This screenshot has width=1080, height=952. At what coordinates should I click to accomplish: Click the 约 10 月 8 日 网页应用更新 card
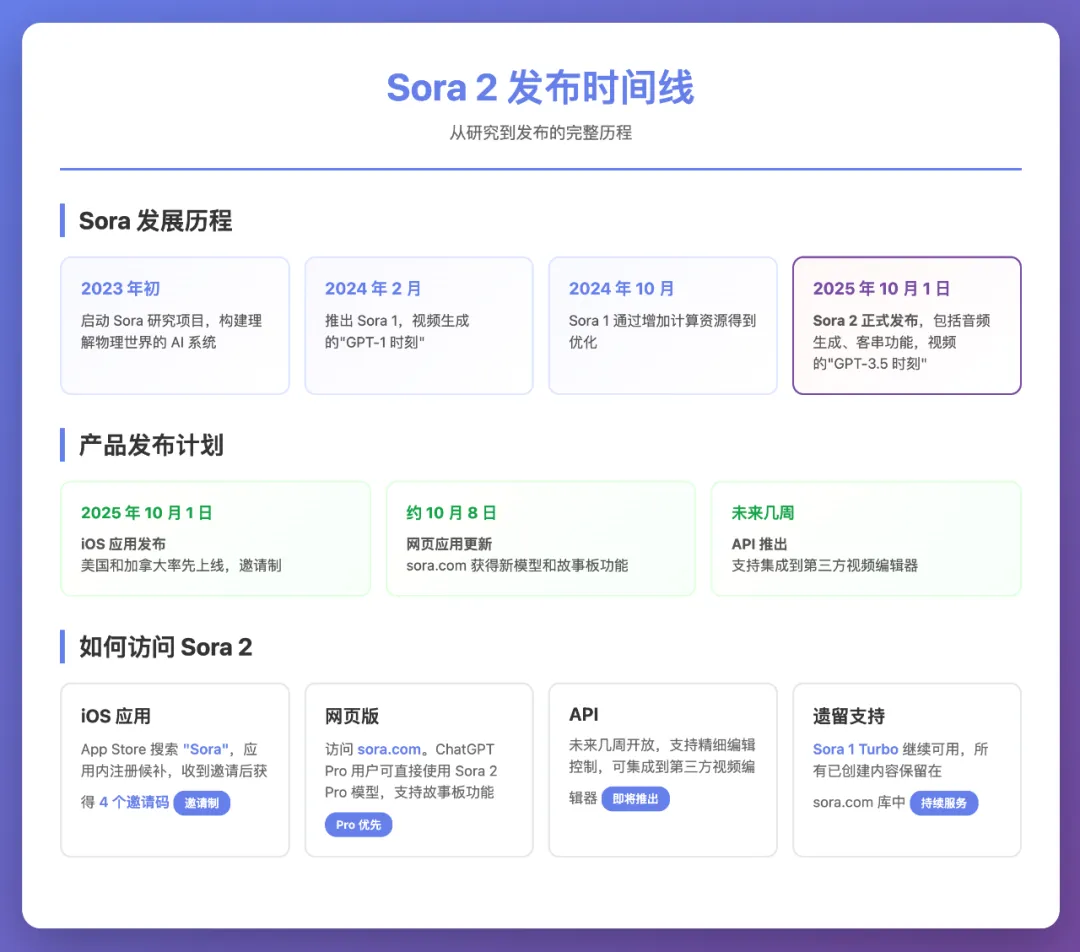(x=540, y=538)
